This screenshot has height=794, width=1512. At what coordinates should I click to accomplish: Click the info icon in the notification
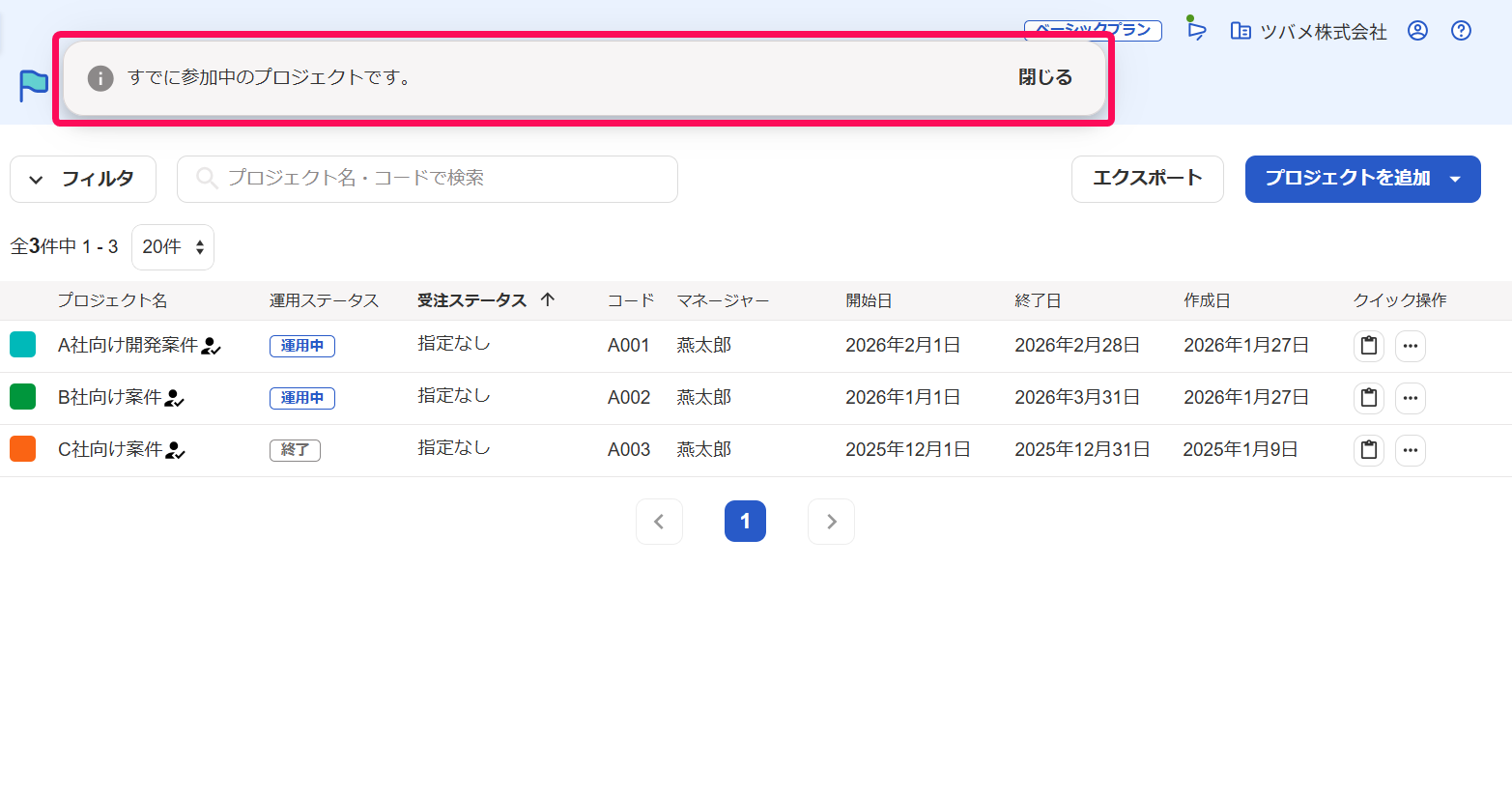pos(100,78)
